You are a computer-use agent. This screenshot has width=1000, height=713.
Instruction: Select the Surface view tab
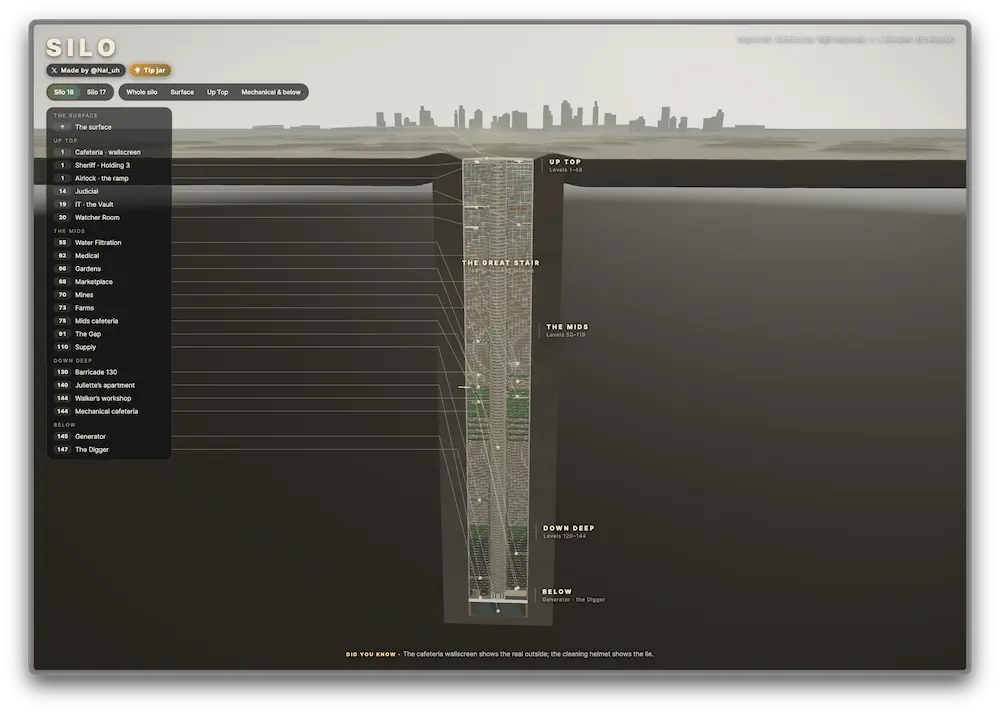click(182, 92)
